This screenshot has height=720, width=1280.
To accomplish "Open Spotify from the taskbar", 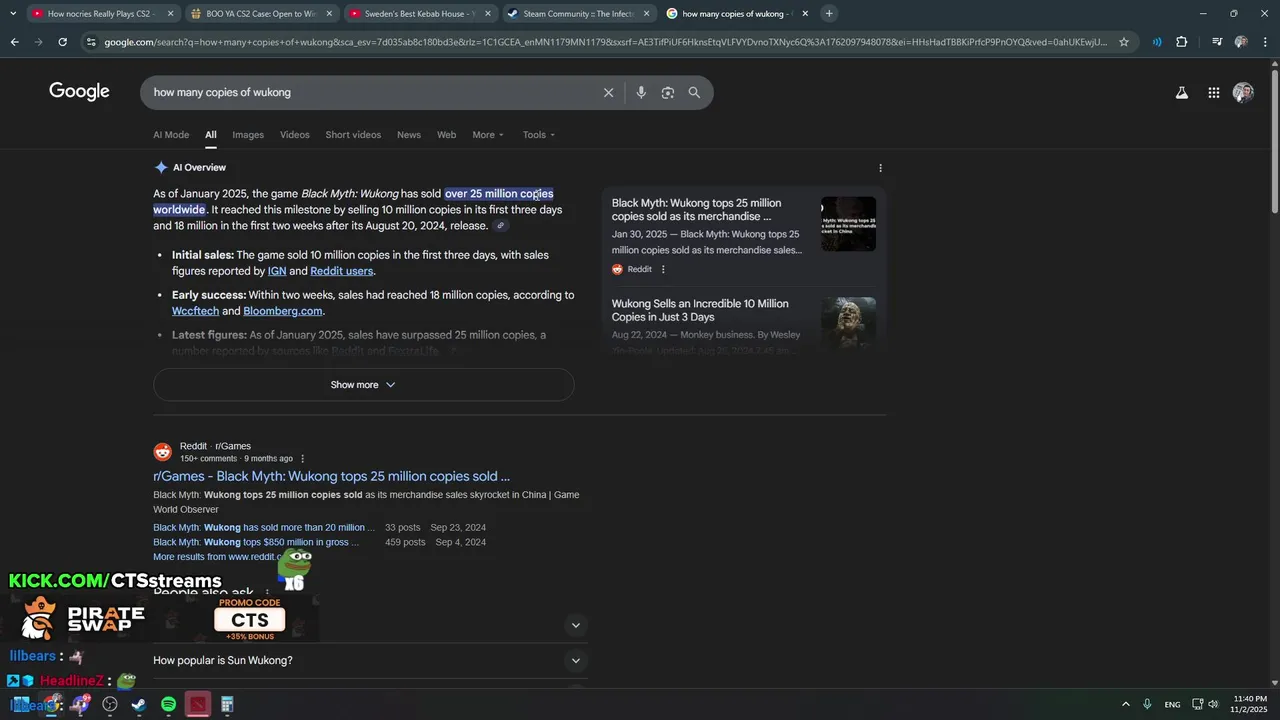I will (x=168, y=704).
